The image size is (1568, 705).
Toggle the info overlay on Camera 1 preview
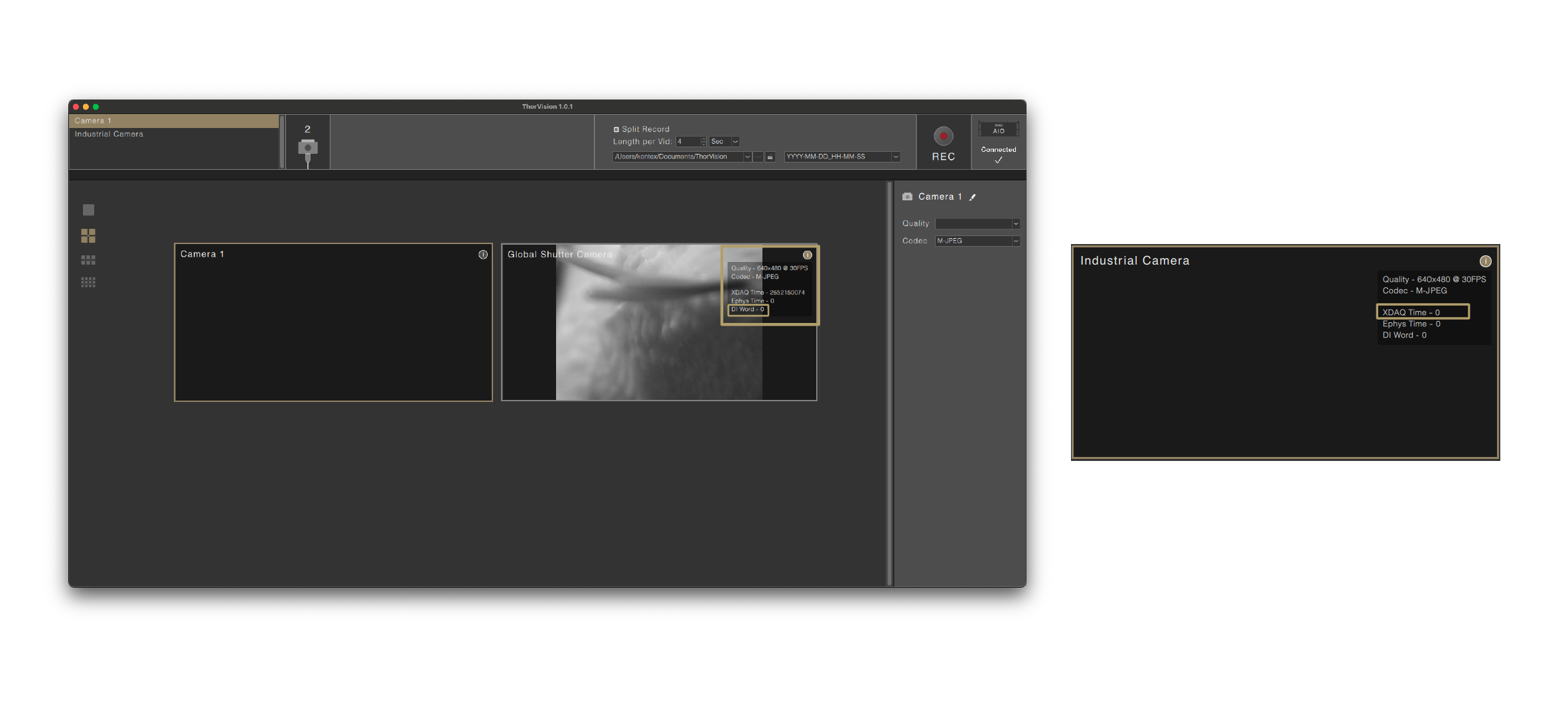pyautogui.click(x=483, y=254)
